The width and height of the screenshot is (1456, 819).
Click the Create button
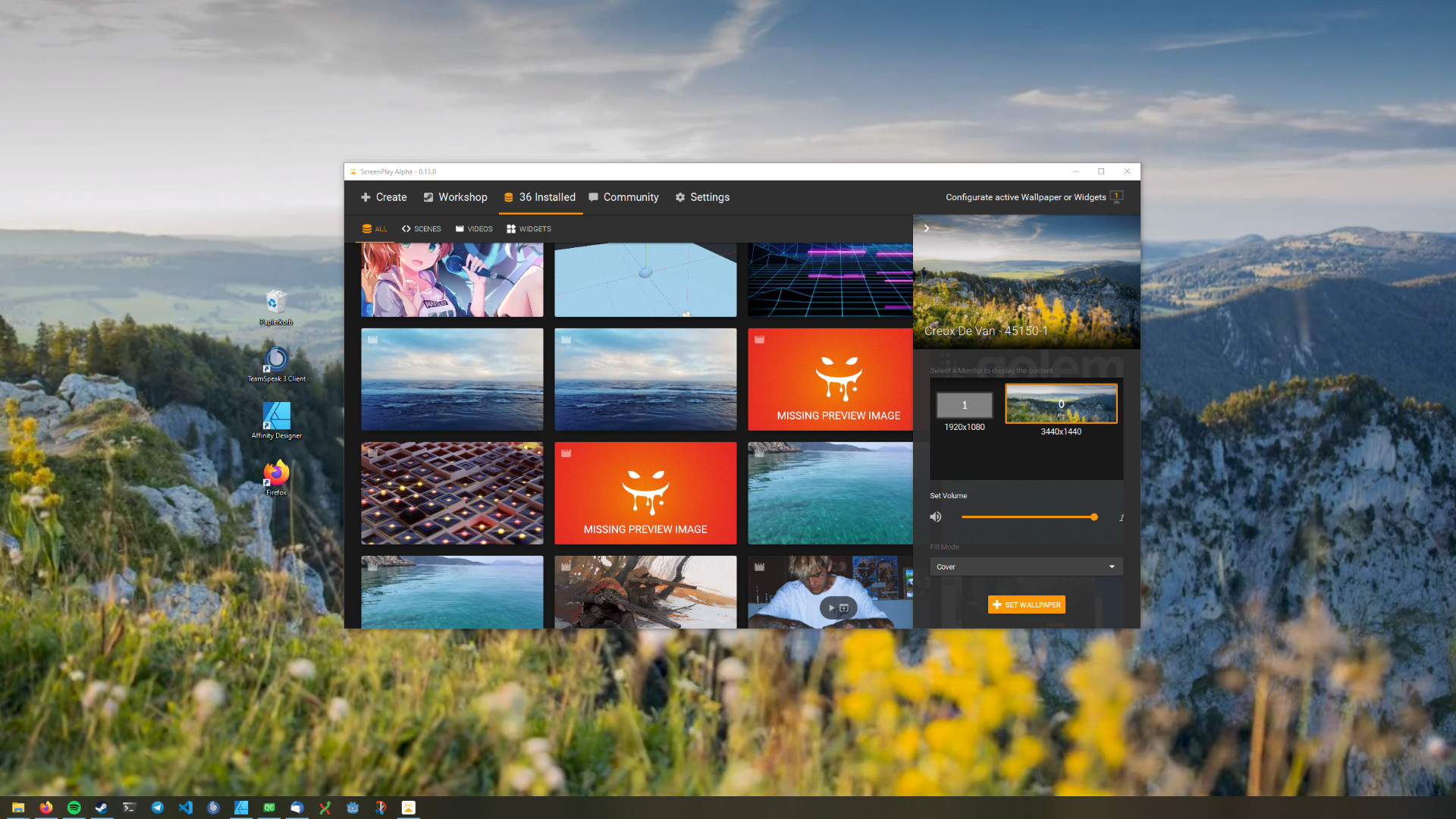[x=384, y=197]
